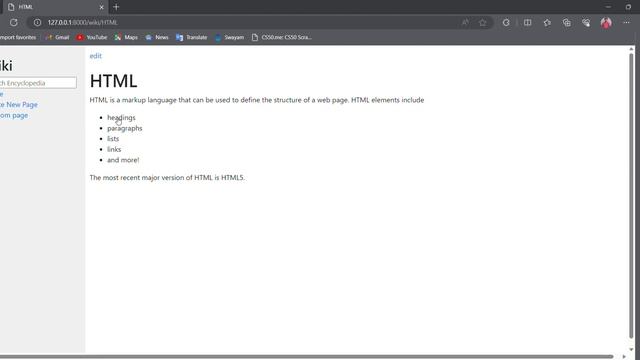640x360 pixels.
Task: Select the HTML browser tab
Action: [x=56, y=7]
